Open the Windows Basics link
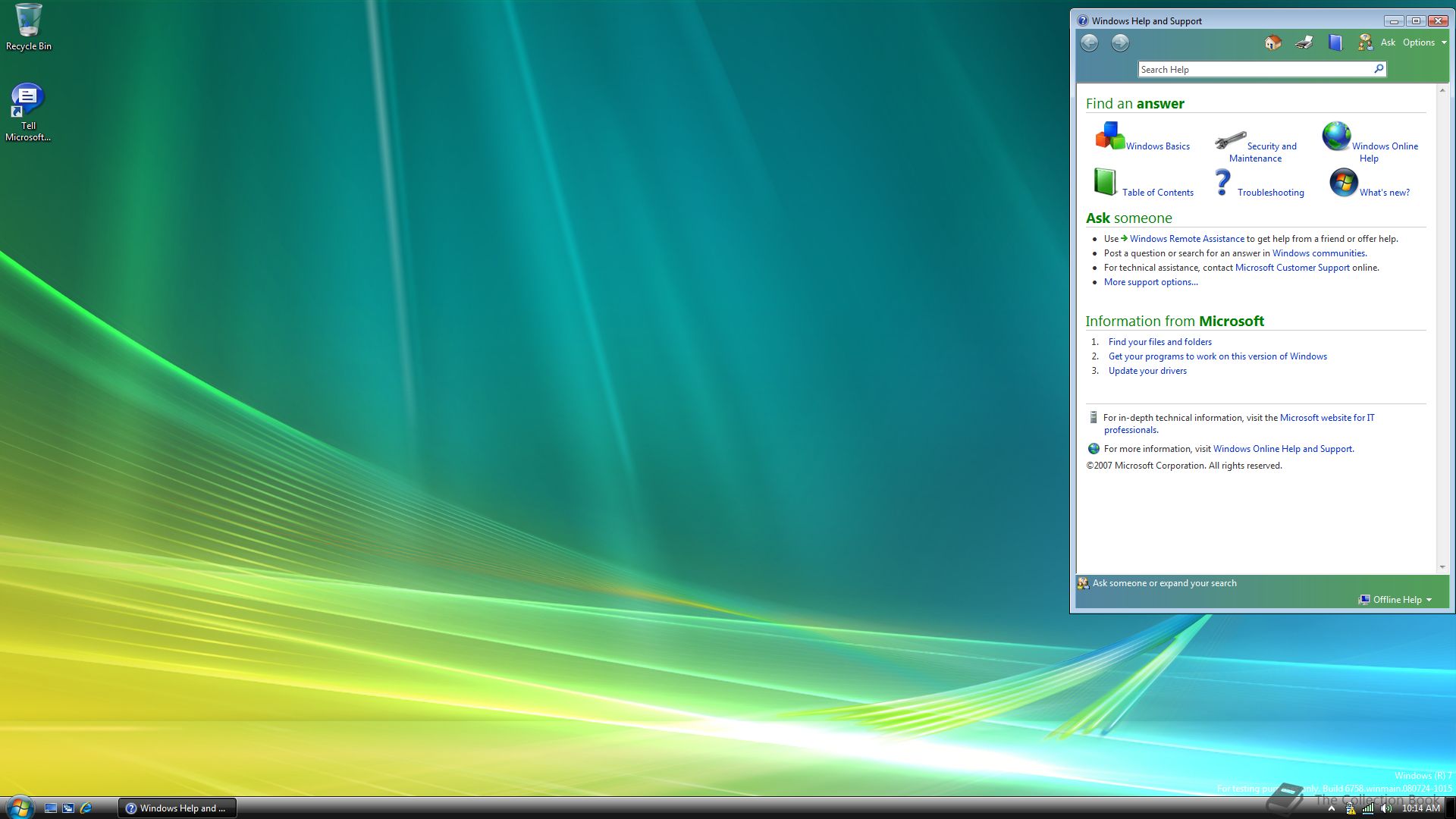1456x819 pixels. coord(1158,146)
